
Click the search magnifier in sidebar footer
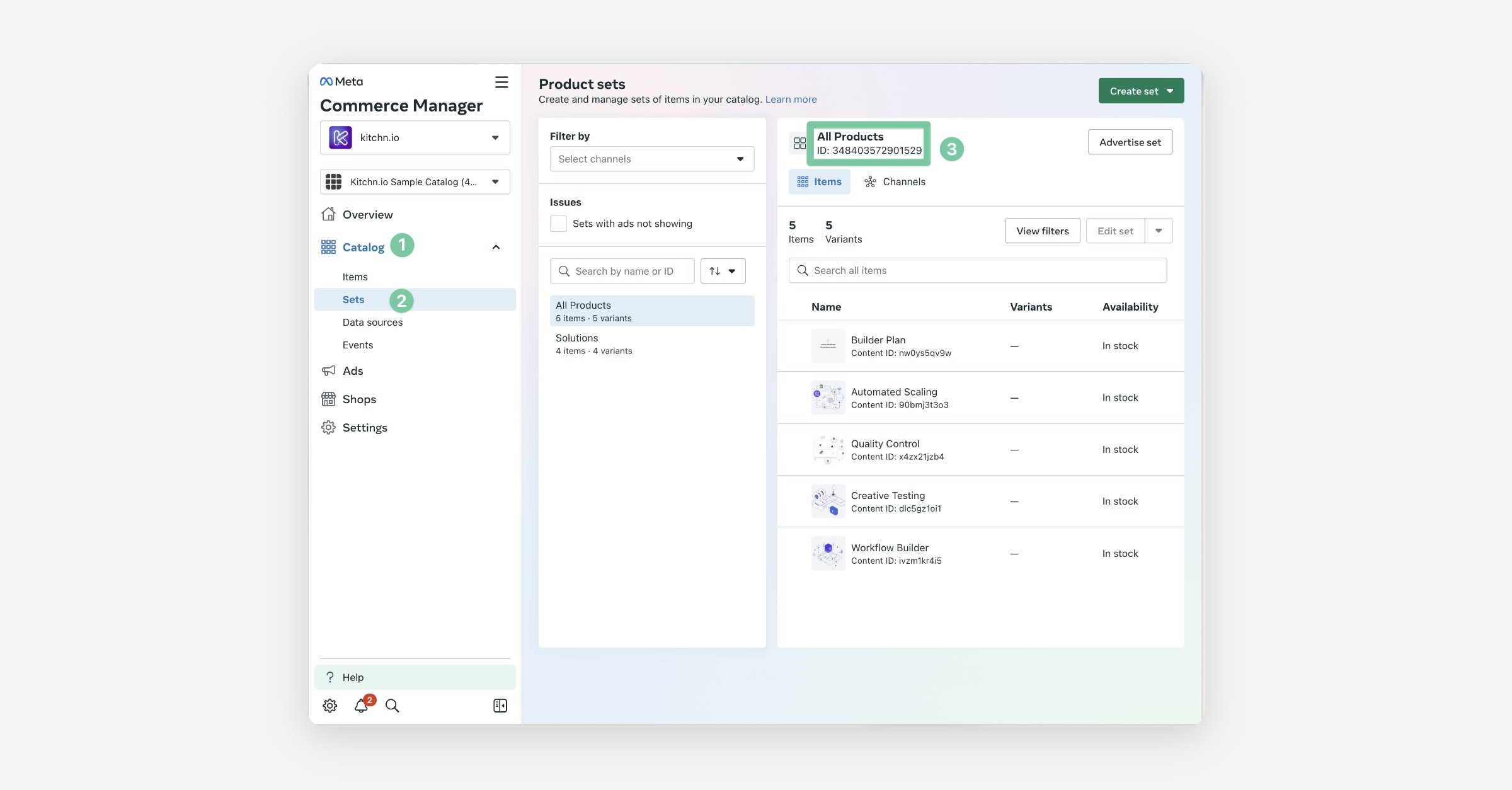(x=392, y=706)
